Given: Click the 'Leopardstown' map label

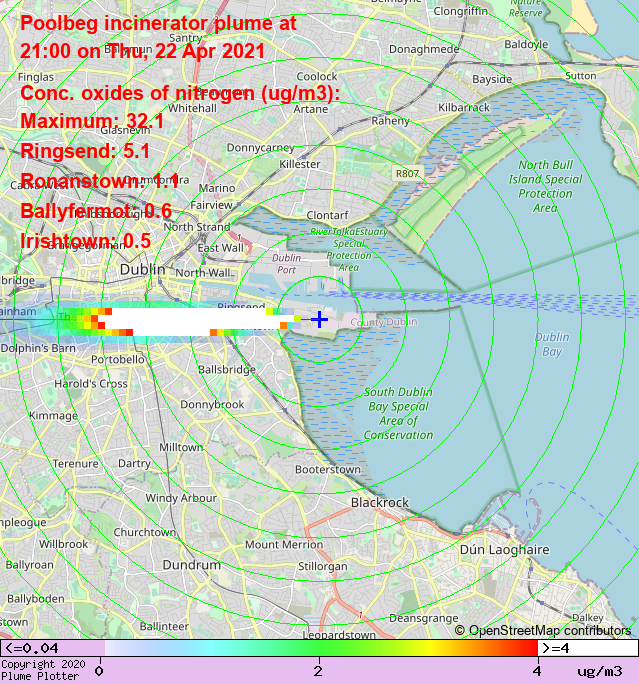Looking at the screenshot, I should [x=339, y=634].
